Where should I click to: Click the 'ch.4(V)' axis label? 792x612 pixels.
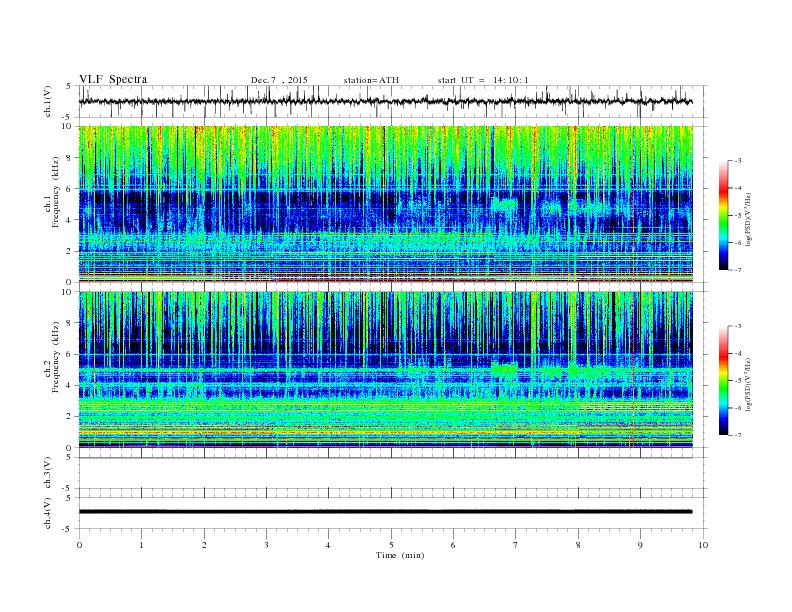48,513
